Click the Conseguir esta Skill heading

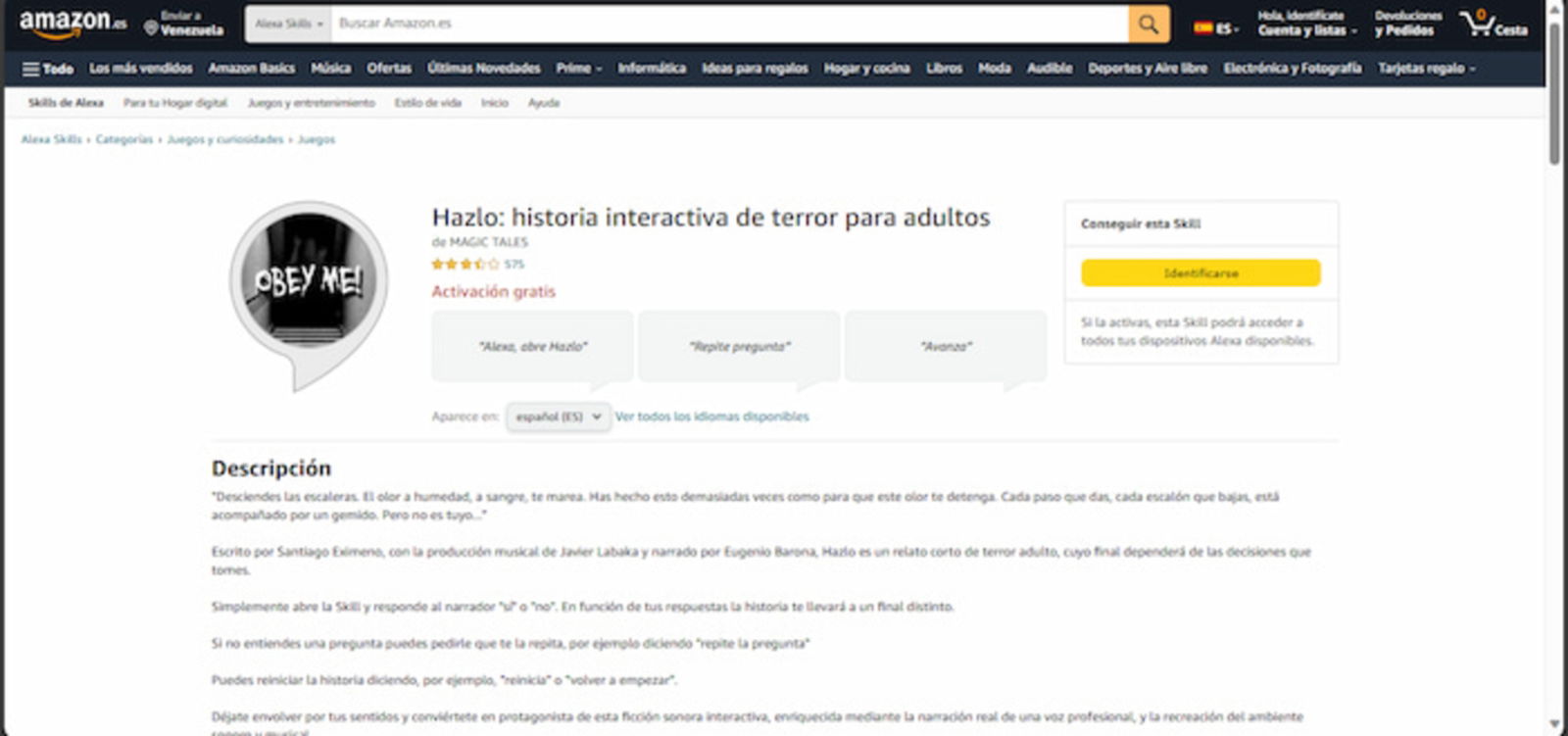[1141, 223]
